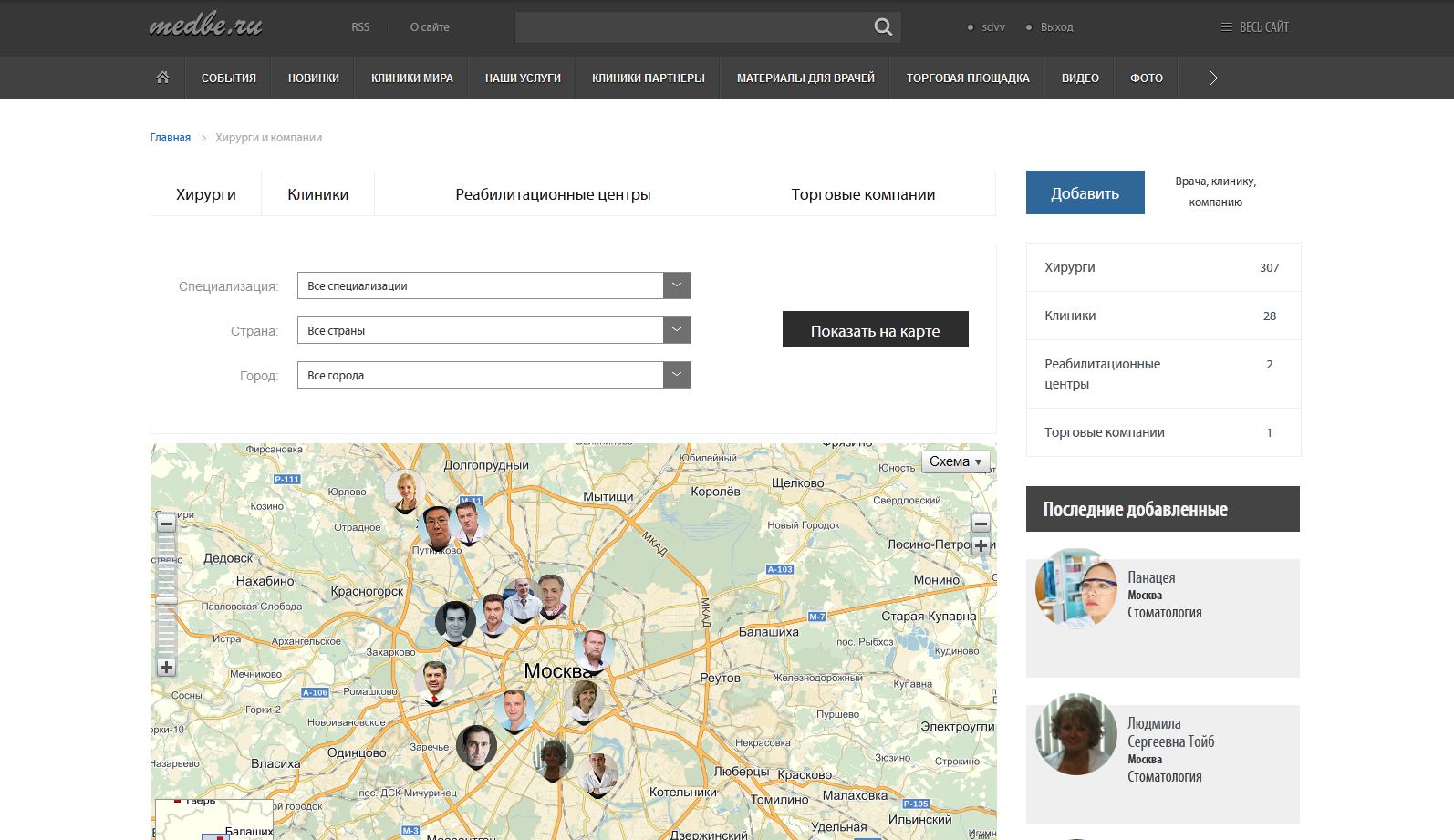Viewport: 1454px width, 840px height.
Task: Click the right arrow in navigation bar
Action: tap(1213, 78)
